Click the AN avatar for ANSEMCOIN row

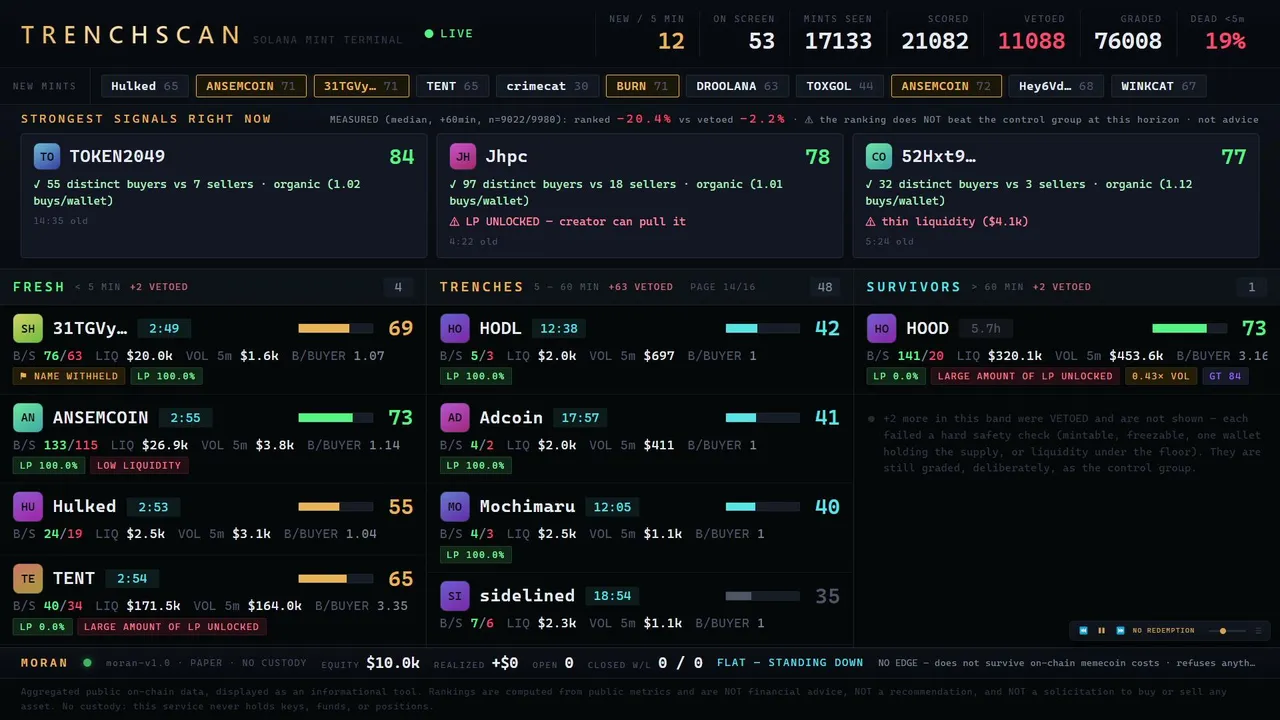[x=28, y=417]
